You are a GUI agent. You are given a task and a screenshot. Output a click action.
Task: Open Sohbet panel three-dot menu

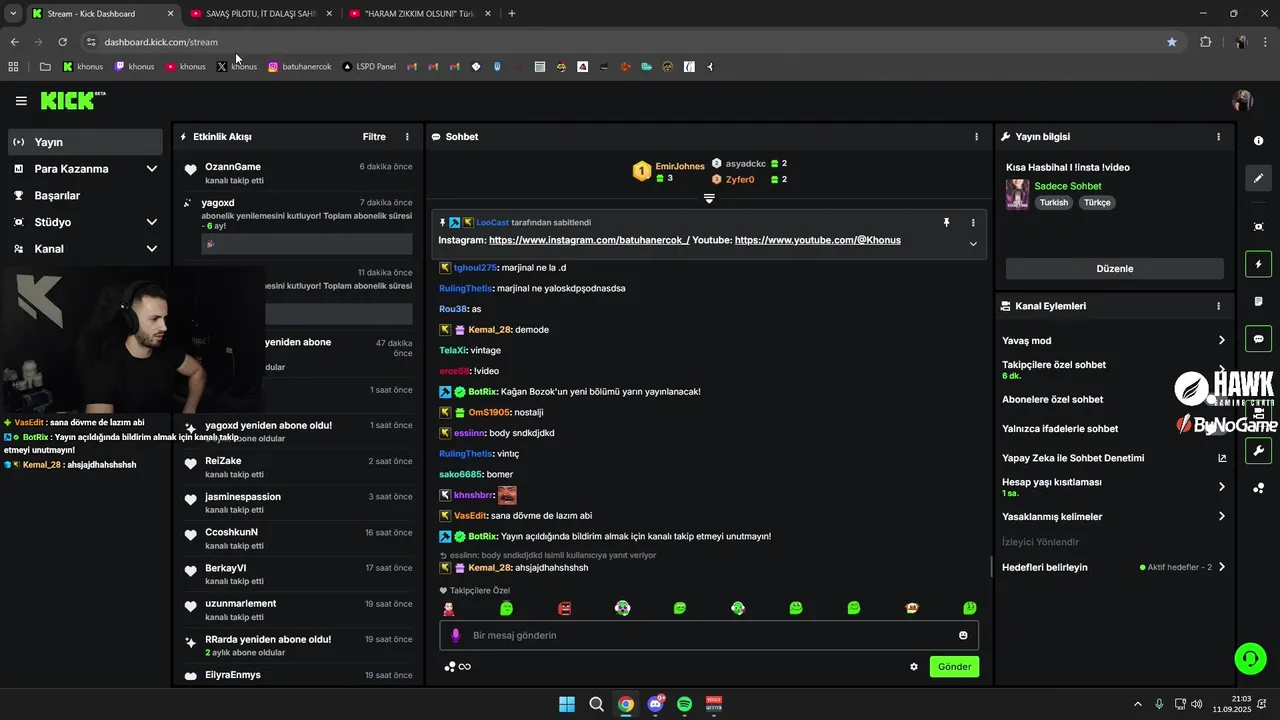[977, 137]
